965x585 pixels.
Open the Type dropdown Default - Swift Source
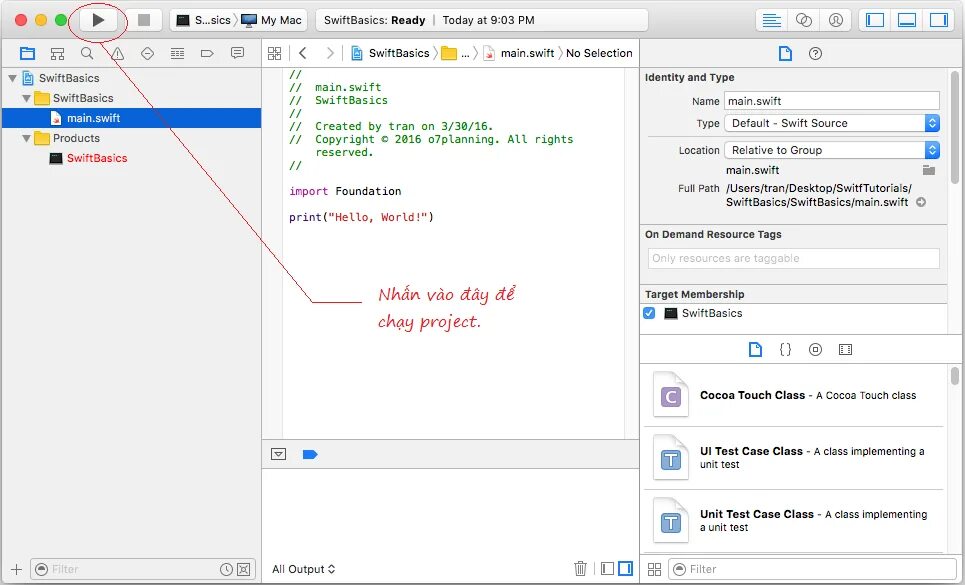click(x=832, y=123)
